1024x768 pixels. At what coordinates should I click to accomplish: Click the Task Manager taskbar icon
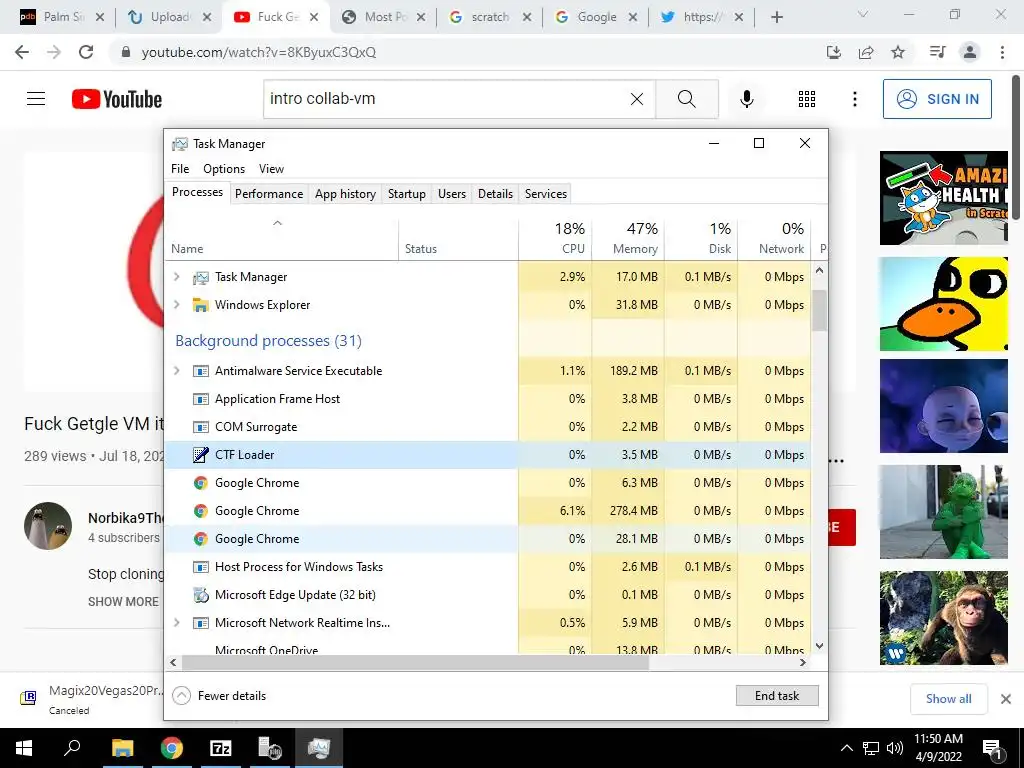[x=319, y=748]
